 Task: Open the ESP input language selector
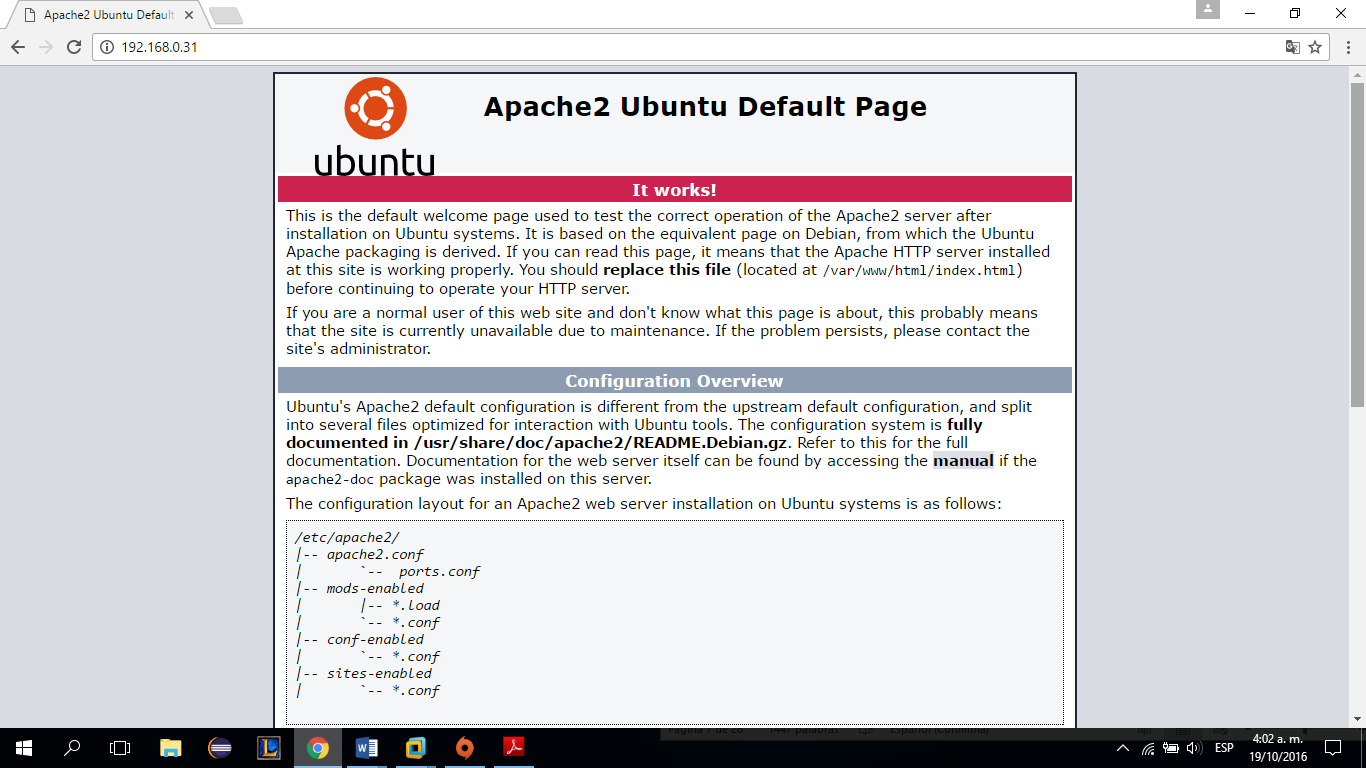tap(1224, 748)
